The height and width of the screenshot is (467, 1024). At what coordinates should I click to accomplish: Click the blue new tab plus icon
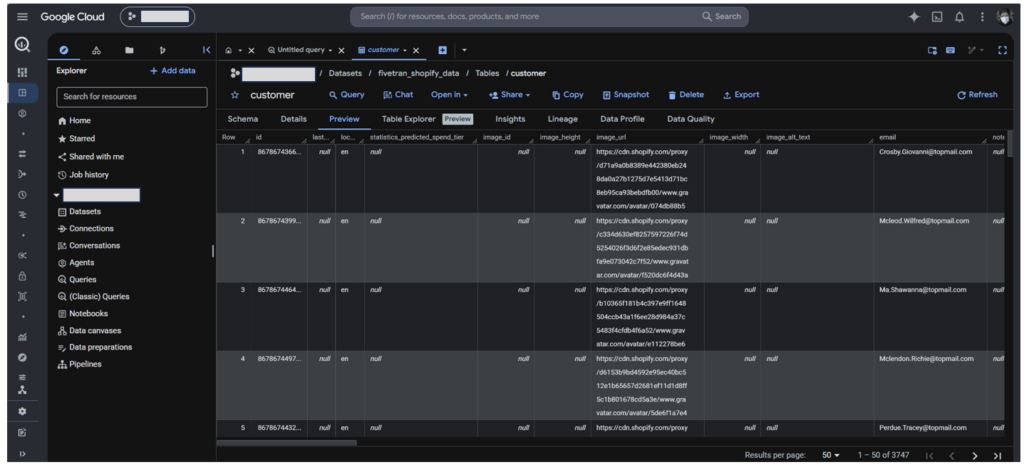click(x=442, y=50)
